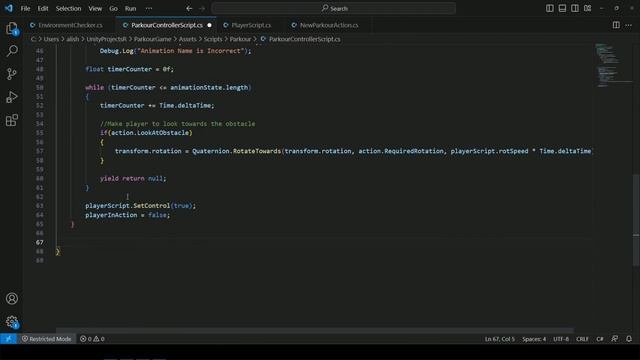Open the Accounts menu icon
The width and height of the screenshot is (640, 360).
coord(12,298)
